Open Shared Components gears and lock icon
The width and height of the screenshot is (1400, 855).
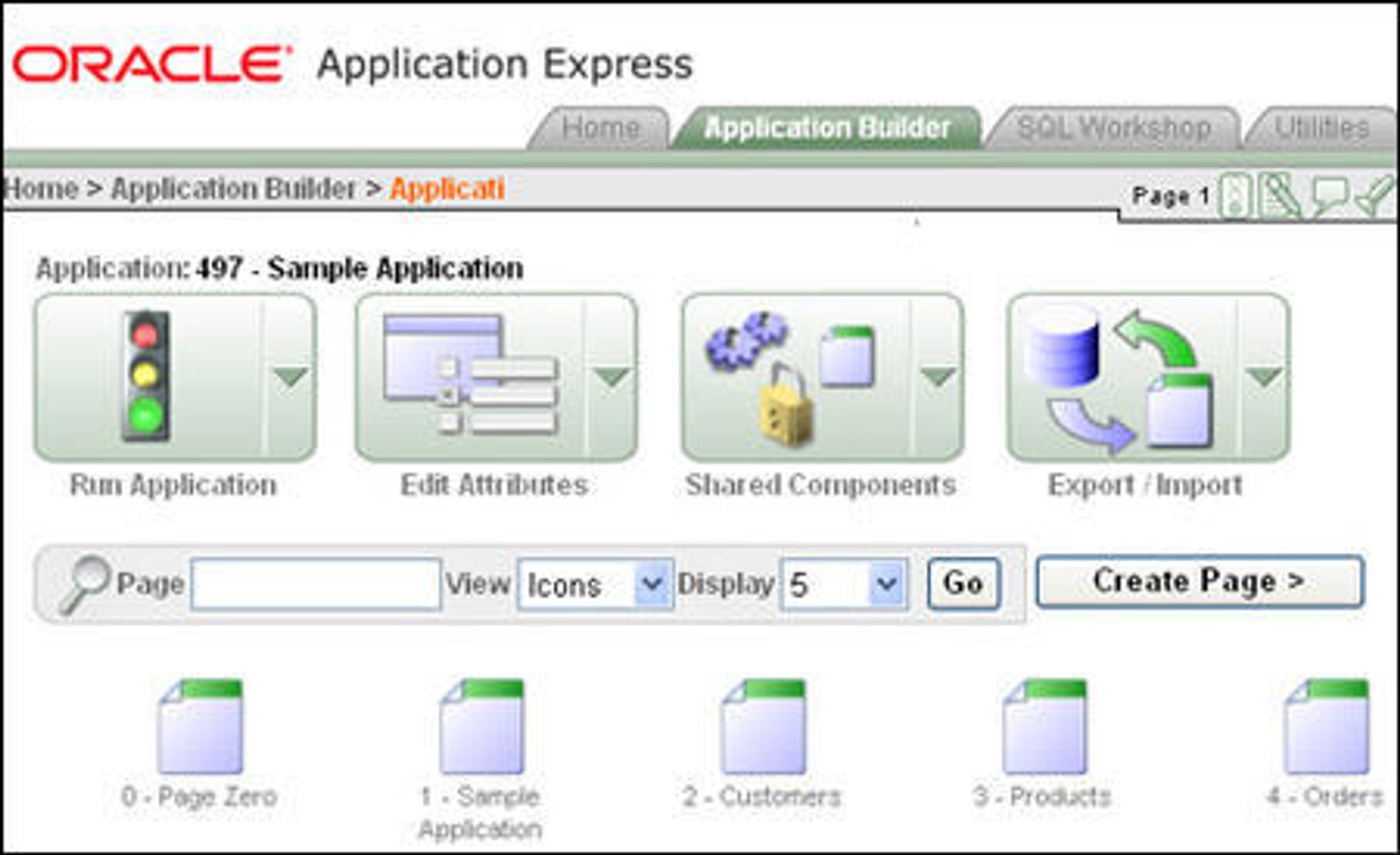coord(791,378)
